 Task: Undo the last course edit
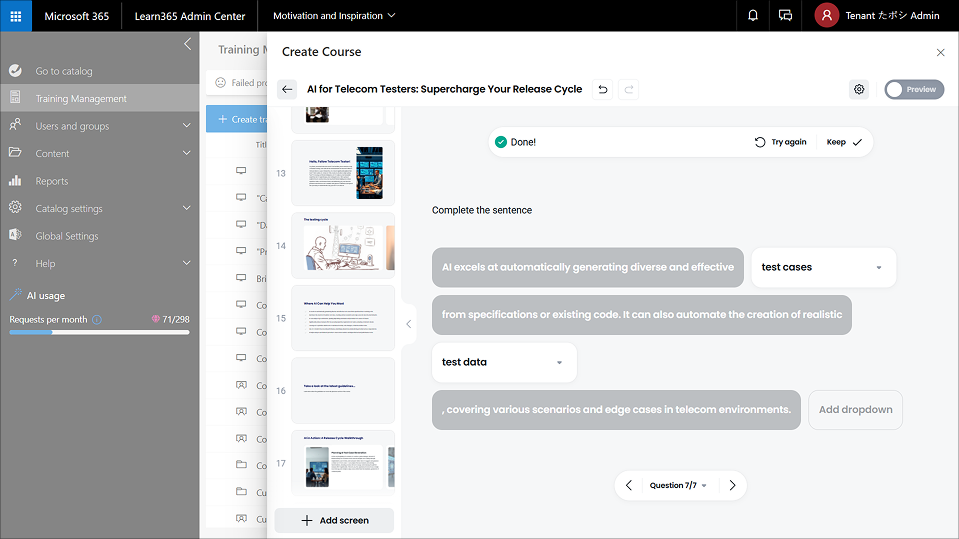click(x=602, y=89)
